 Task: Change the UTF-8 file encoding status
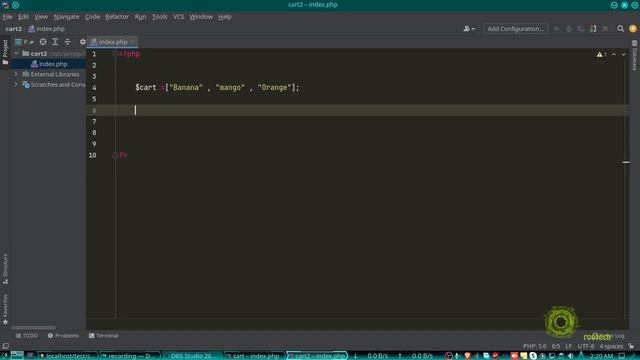tap(586, 346)
